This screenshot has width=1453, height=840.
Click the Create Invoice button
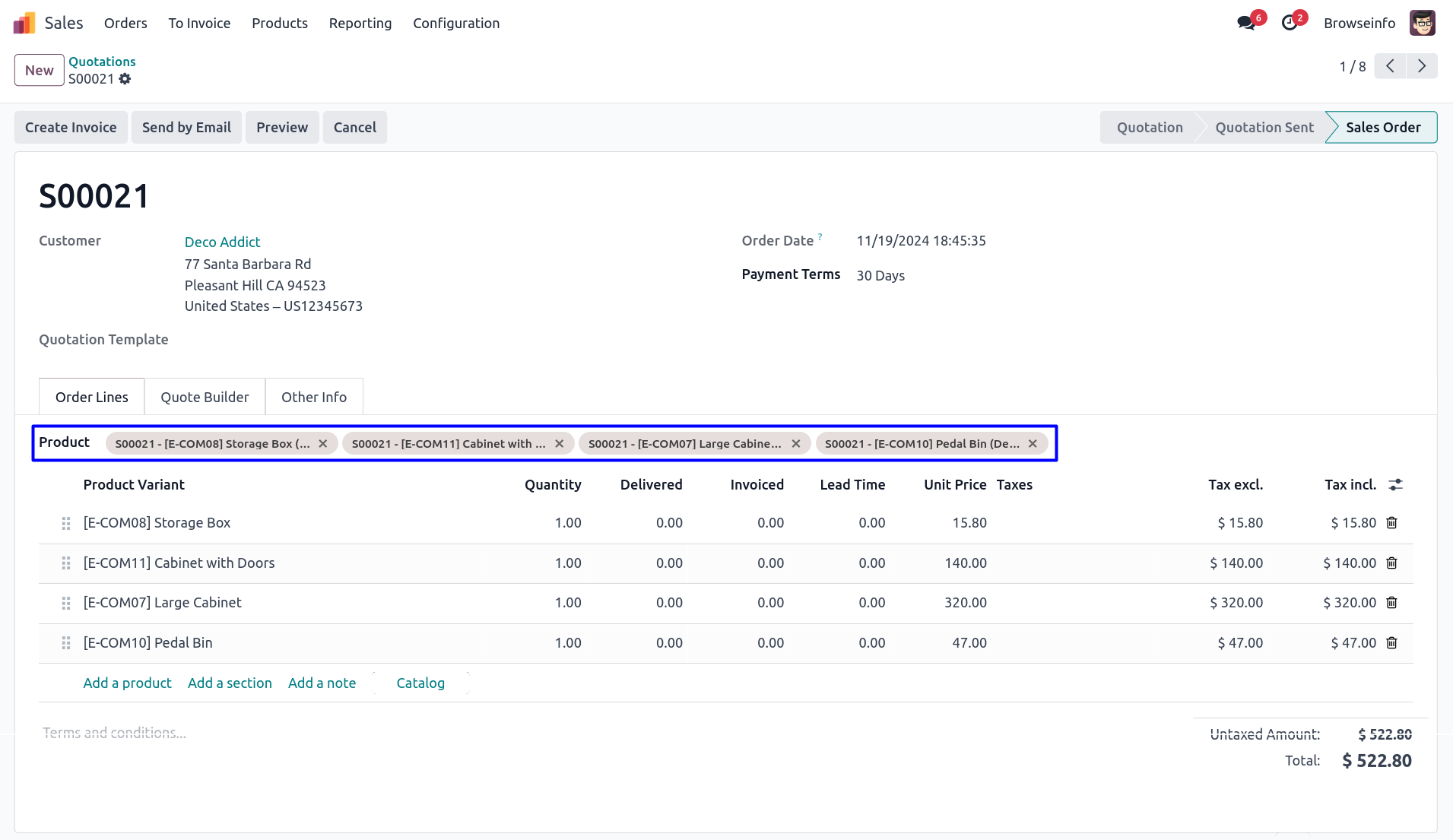click(71, 128)
